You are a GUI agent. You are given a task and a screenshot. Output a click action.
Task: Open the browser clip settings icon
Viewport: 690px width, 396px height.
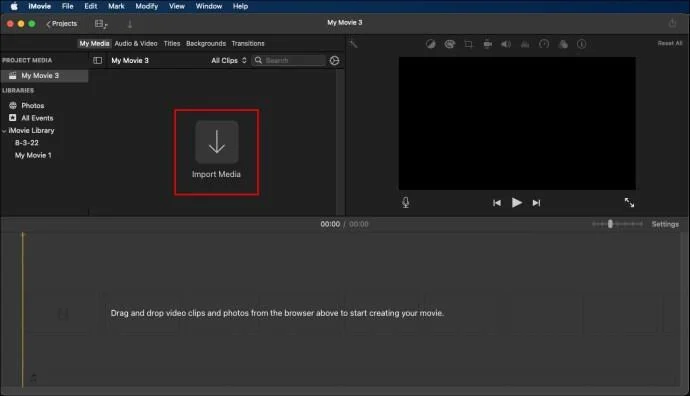click(x=334, y=60)
